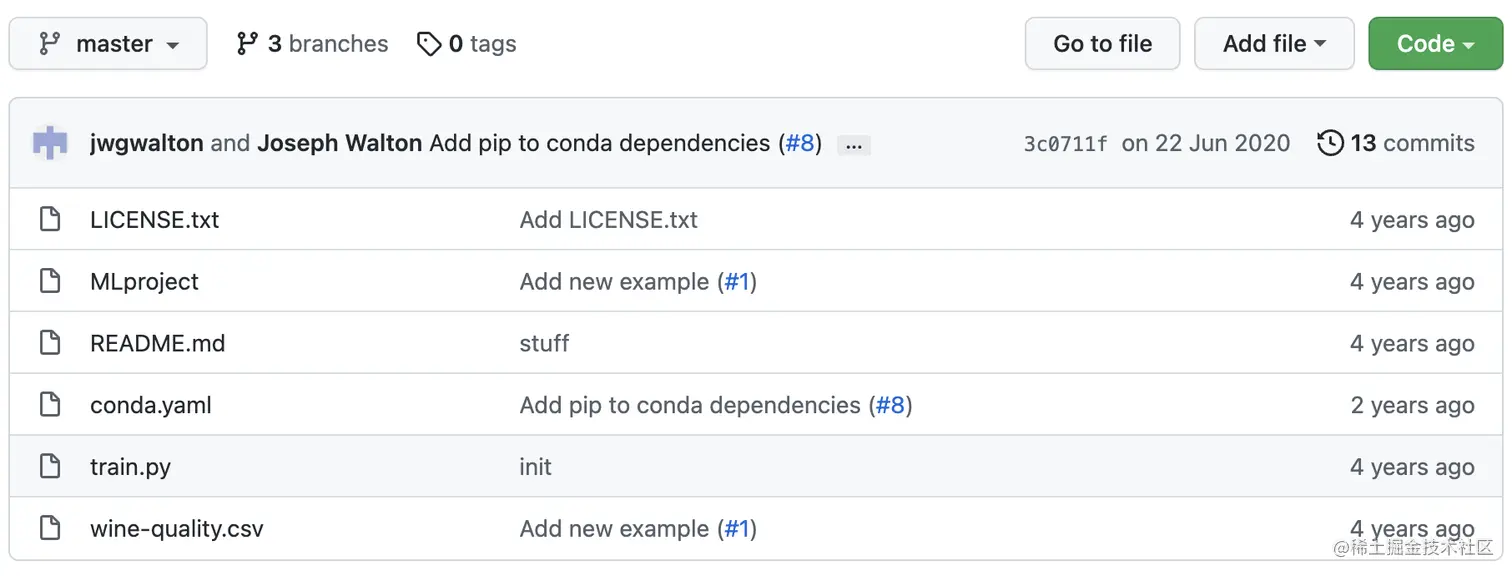1512x576 pixels.
Task: Expand the Add file dropdown
Action: pyautogui.click(x=1274, y=44)
